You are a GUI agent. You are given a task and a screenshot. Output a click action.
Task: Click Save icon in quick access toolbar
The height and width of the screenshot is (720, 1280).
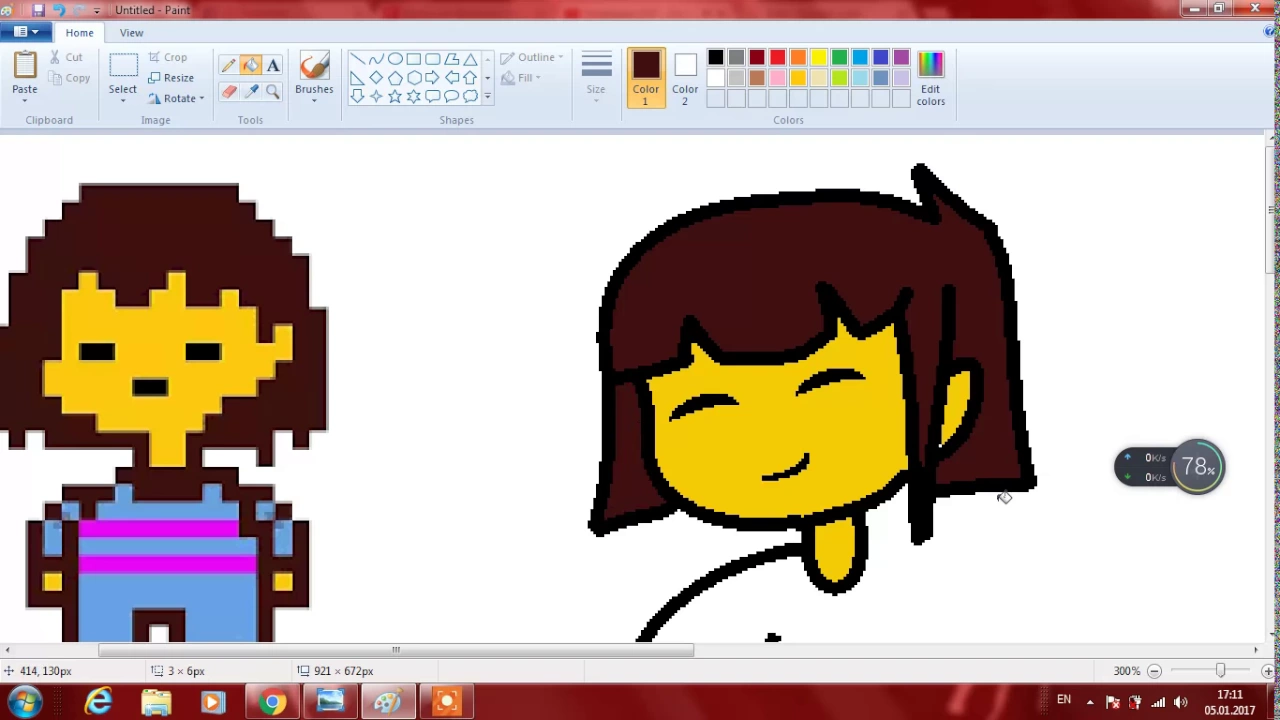tap(38, 10)
